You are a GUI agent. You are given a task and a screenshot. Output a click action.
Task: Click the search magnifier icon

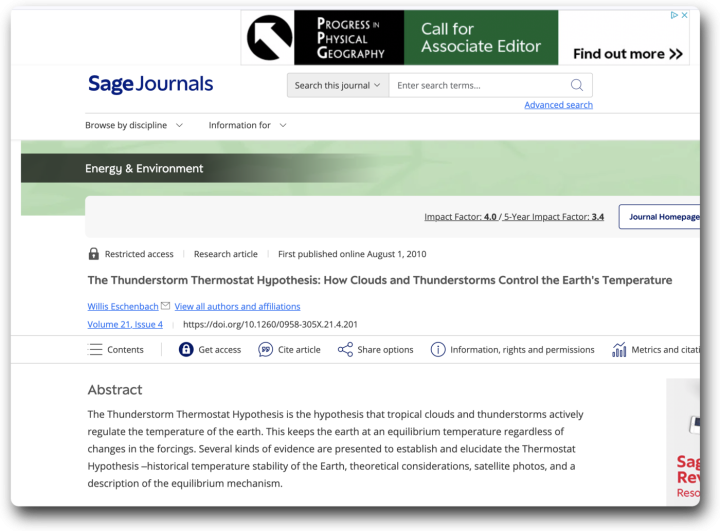coord(577,85)
